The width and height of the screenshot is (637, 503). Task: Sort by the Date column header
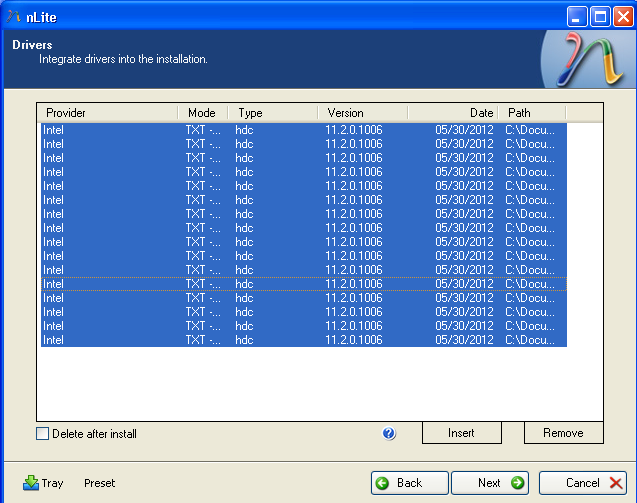coord(453,113)
